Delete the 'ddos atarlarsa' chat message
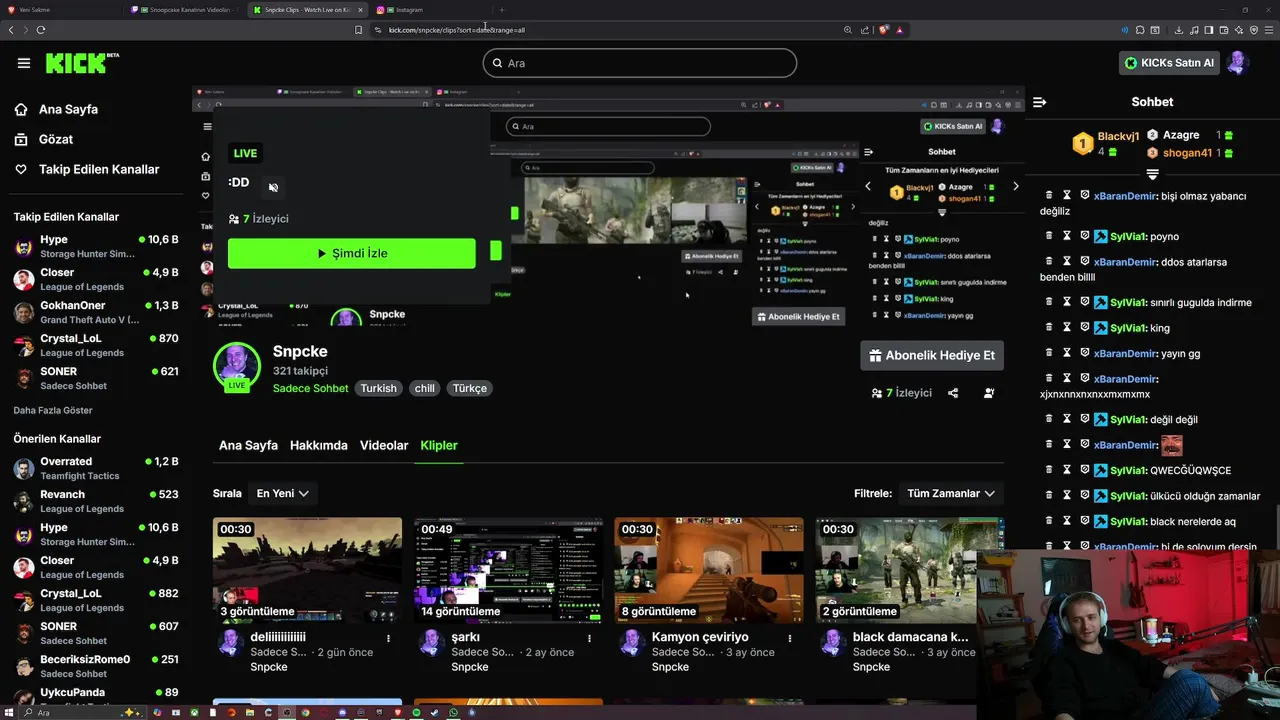Viewport: 1280px width, 720px height. coord(1049,262)
